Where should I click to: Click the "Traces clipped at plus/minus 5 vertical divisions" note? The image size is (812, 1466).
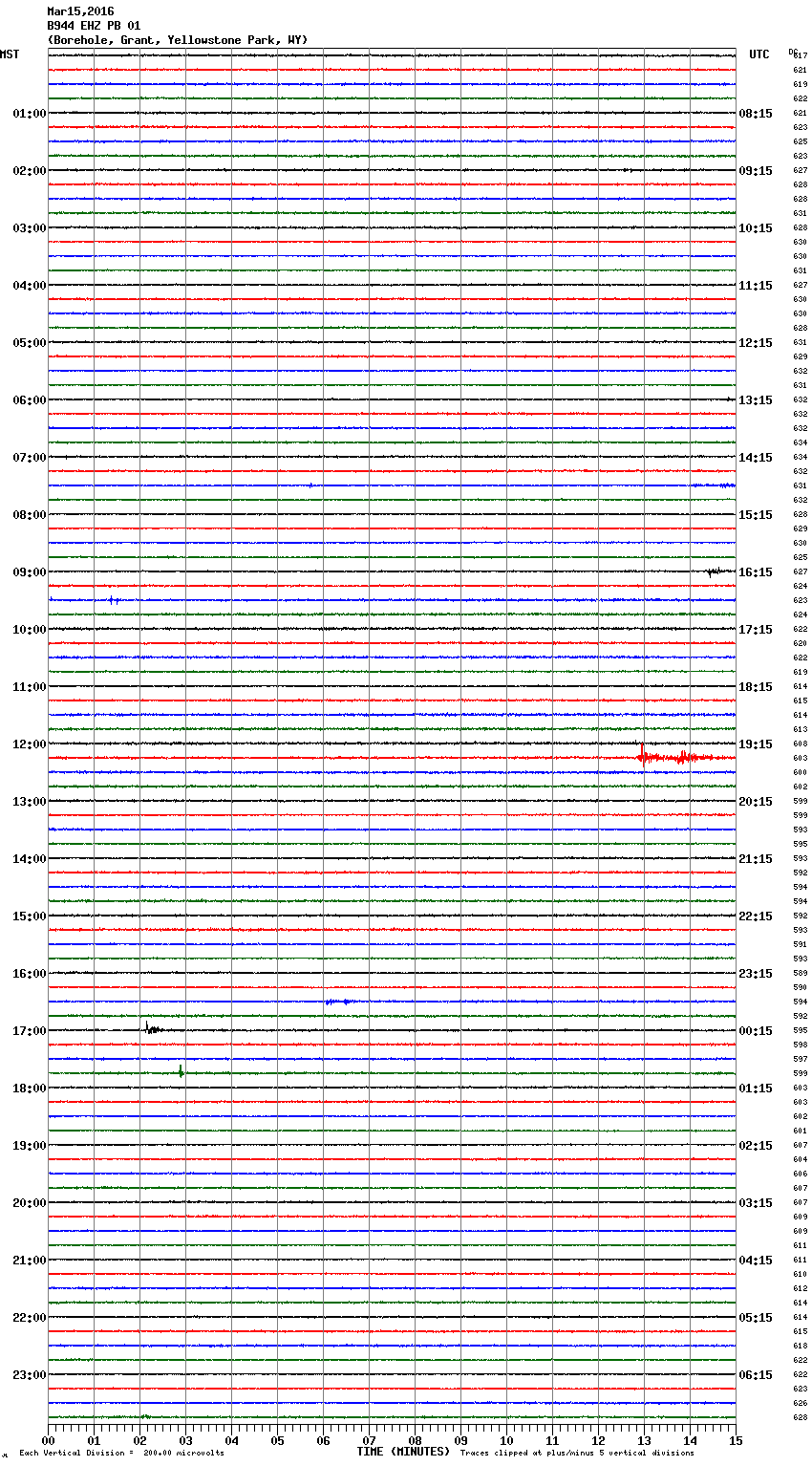click(x=577, y=1453)
